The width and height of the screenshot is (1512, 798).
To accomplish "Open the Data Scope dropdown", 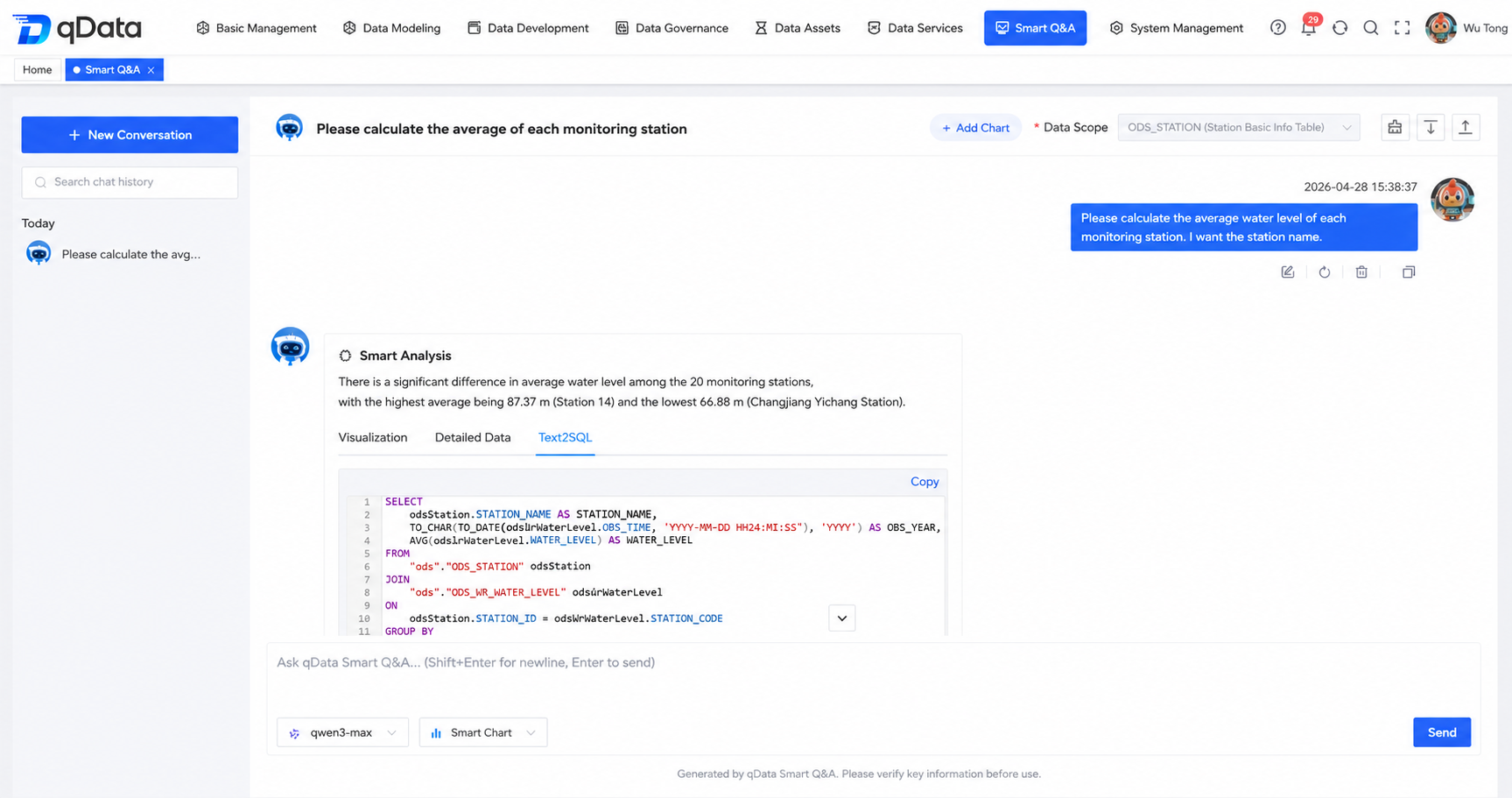I will click(1239, 128).
